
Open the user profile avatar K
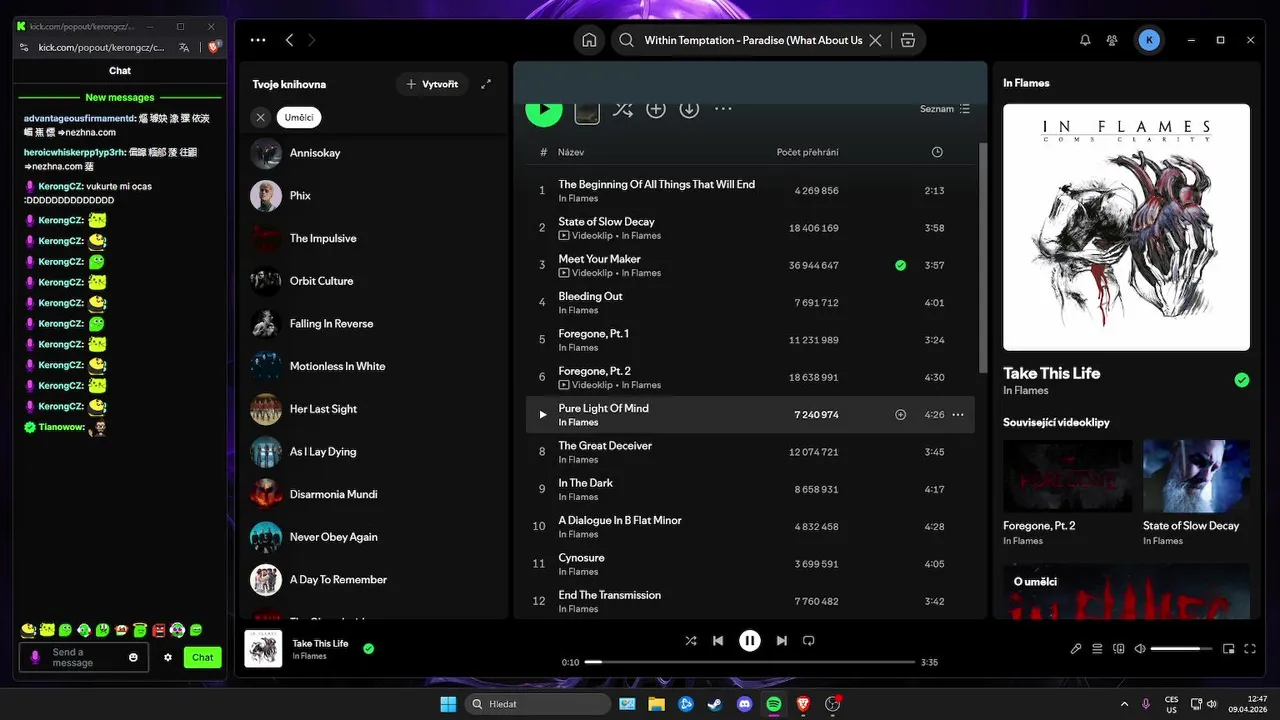pos(1149,40)
